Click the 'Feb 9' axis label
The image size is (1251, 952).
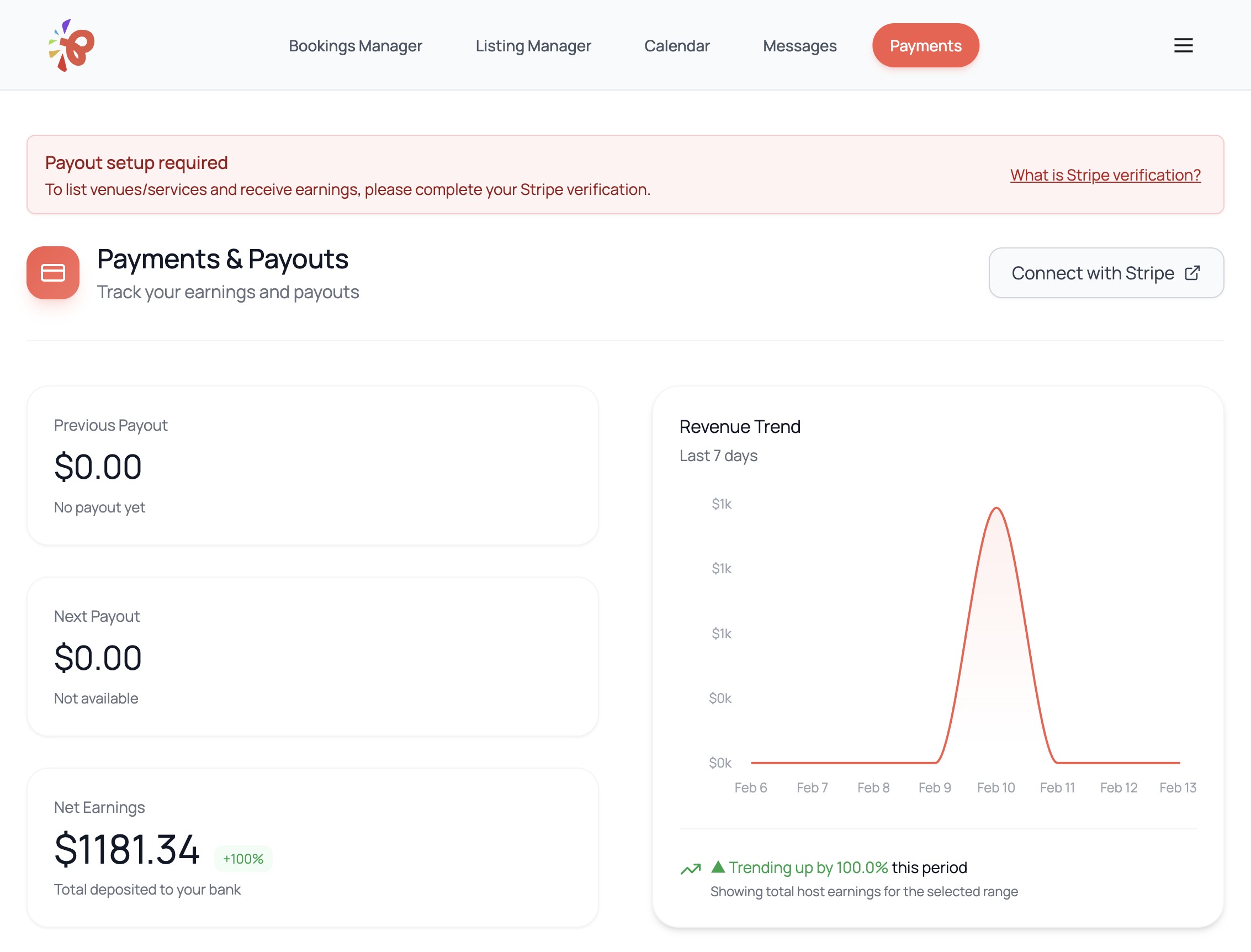(x=934, y=787)
